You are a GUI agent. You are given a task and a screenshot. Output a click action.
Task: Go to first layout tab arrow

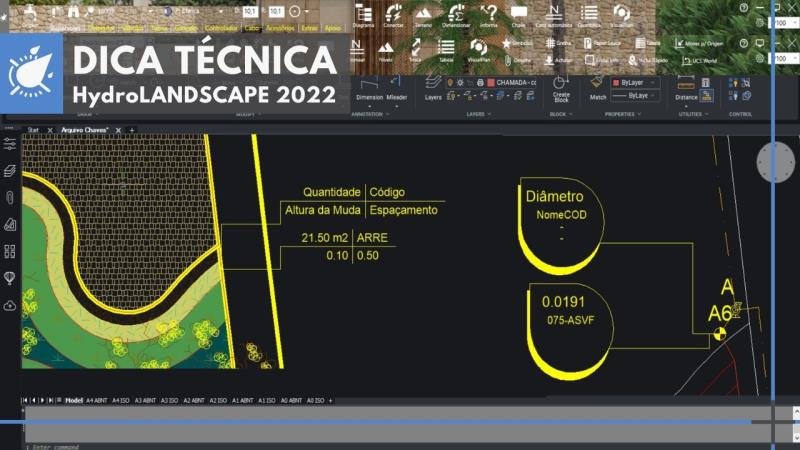(24, 401)
